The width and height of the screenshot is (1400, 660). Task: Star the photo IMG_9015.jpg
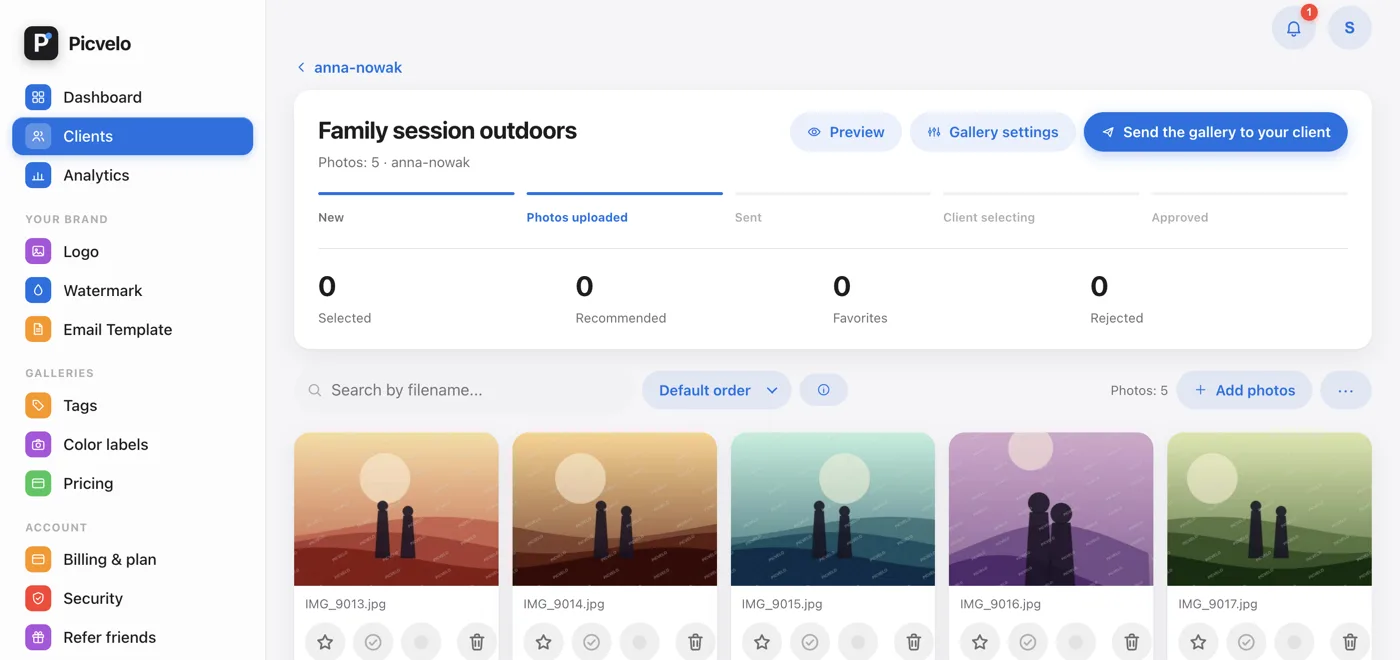761,642
